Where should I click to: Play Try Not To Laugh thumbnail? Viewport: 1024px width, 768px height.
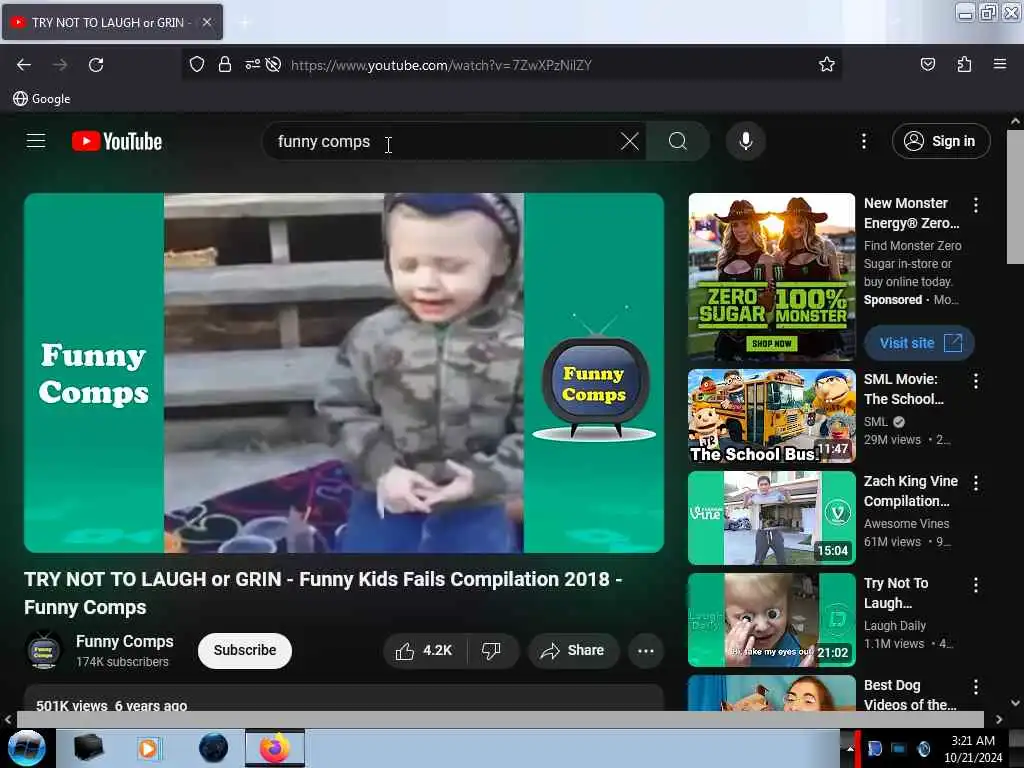pyautogui.click(x=771, y=620)
